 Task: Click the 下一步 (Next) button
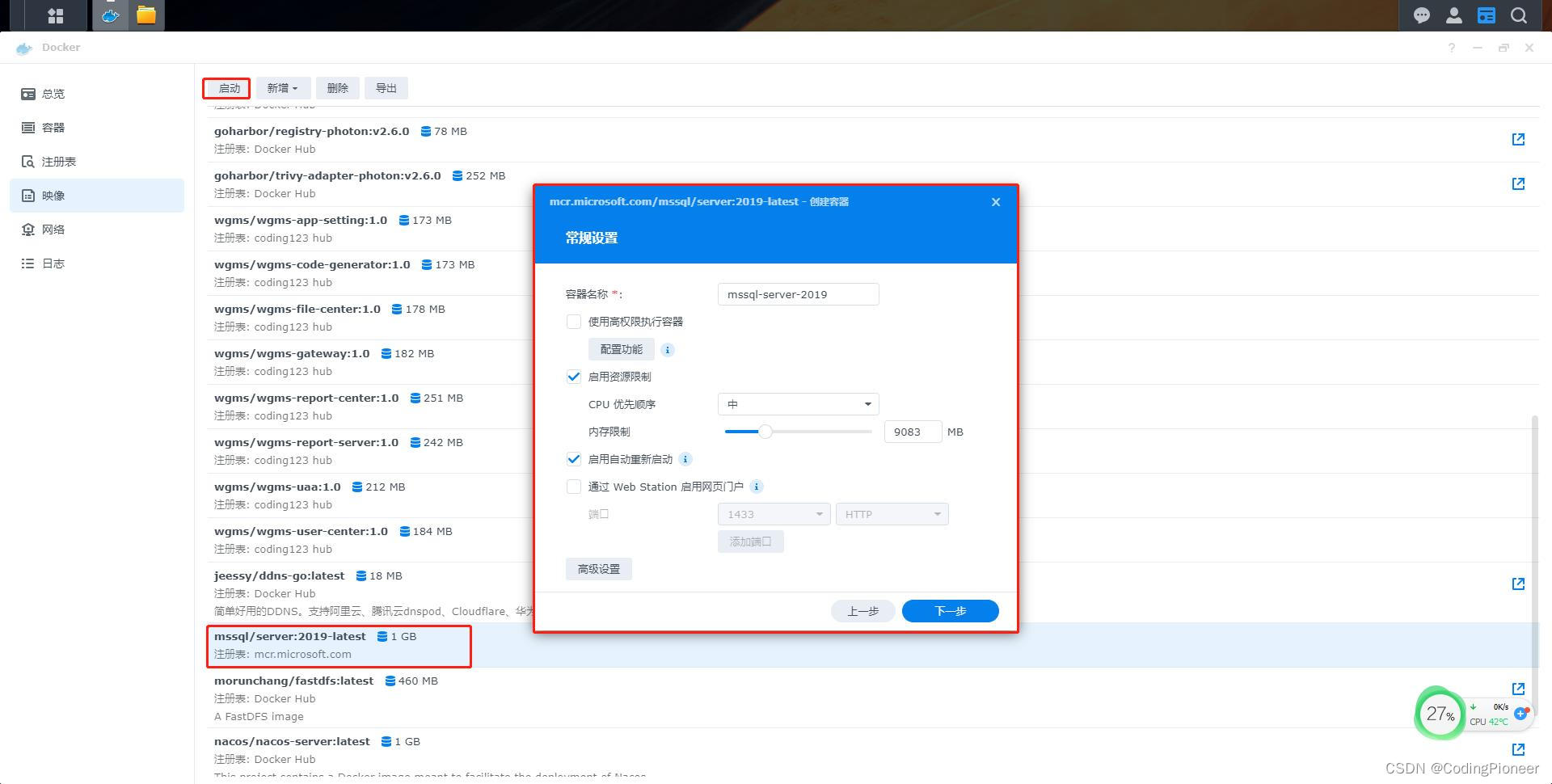[950, 610]
